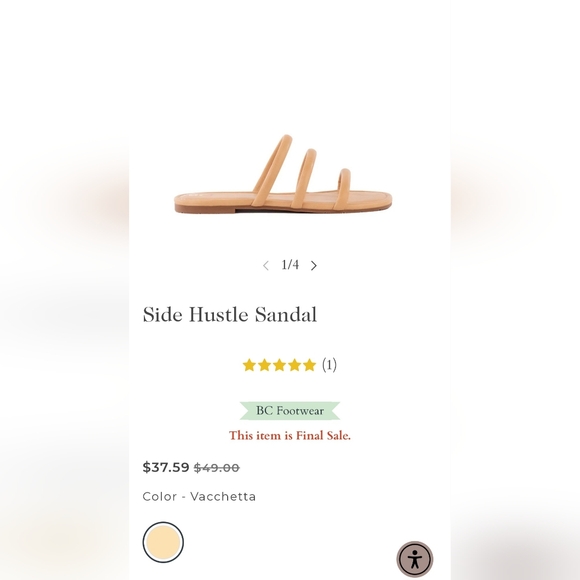
Task: Select the Vacchetta color swatch
Action: click(163, 542)
